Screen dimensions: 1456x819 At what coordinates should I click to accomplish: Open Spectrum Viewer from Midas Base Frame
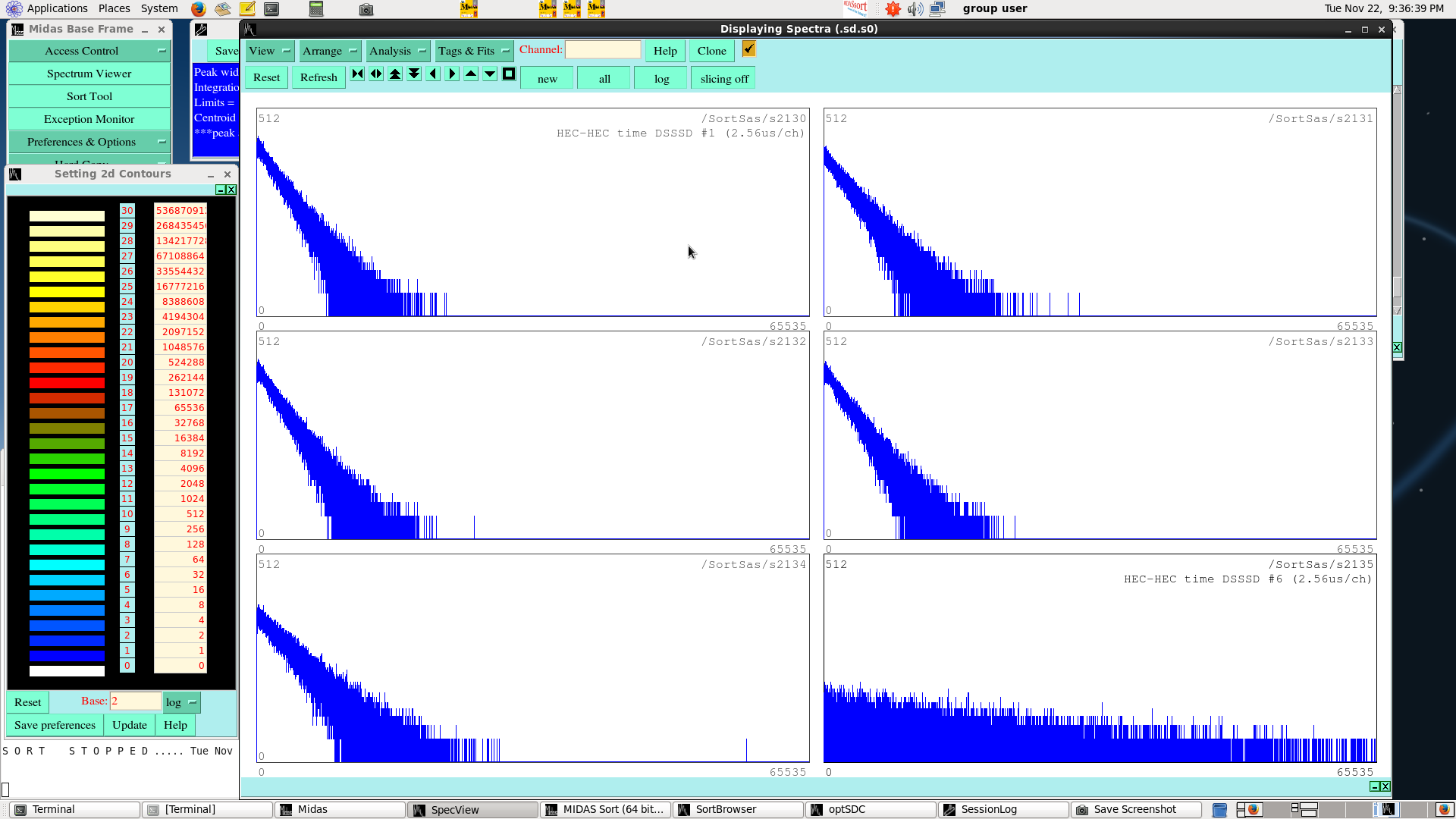tap(89, 74)
